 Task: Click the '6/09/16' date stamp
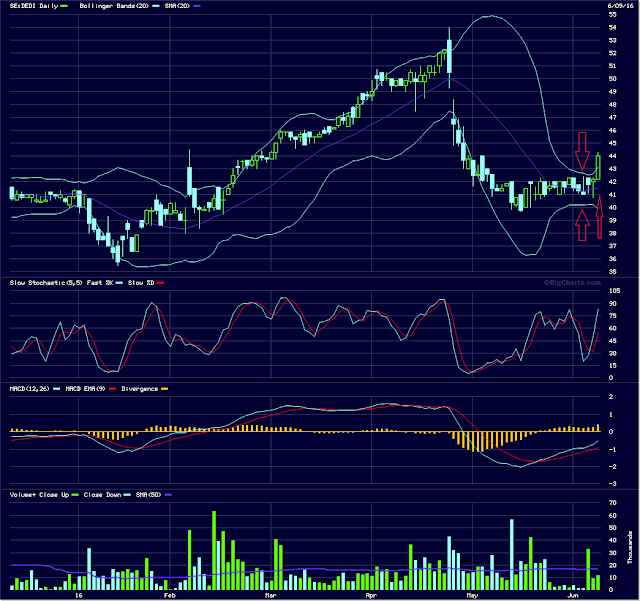pyautogui.click(x=619, y=6)
